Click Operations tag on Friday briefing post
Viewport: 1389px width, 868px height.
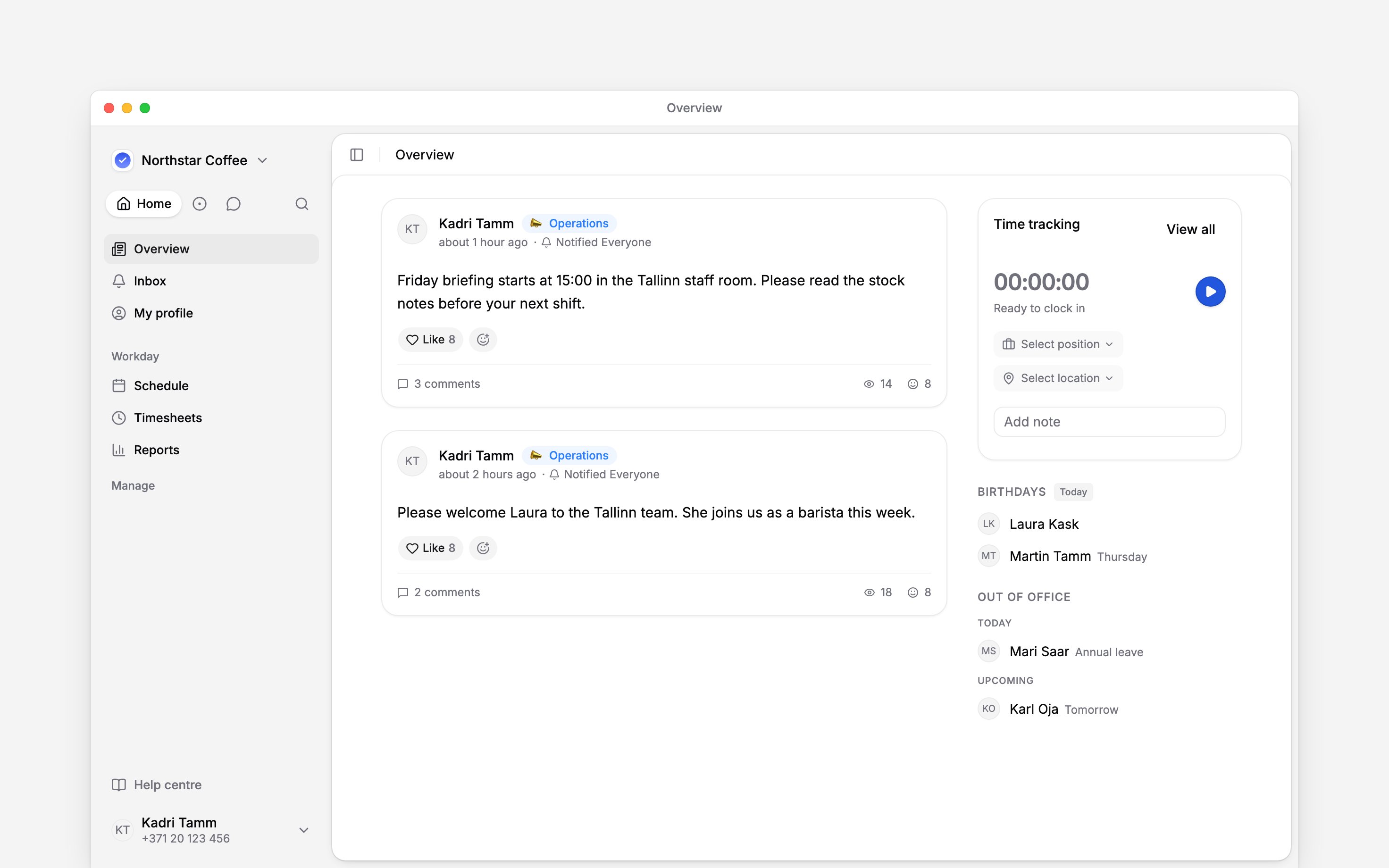[x=569, y=223]
